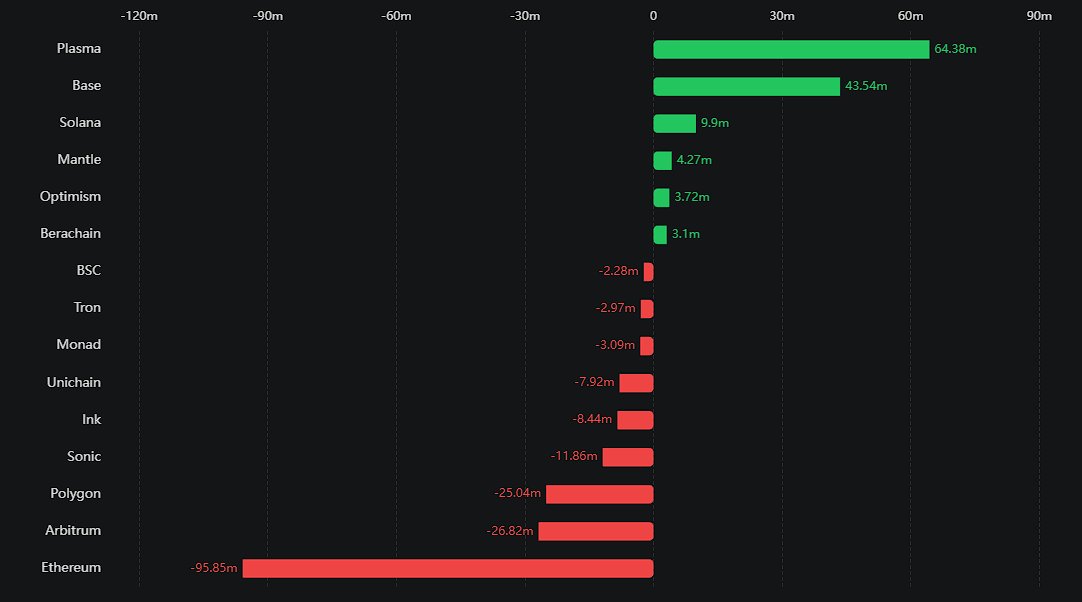Viewport: 1082px width, 602px height.
Task: Click the green Base bar
Action: click(746, 87)
